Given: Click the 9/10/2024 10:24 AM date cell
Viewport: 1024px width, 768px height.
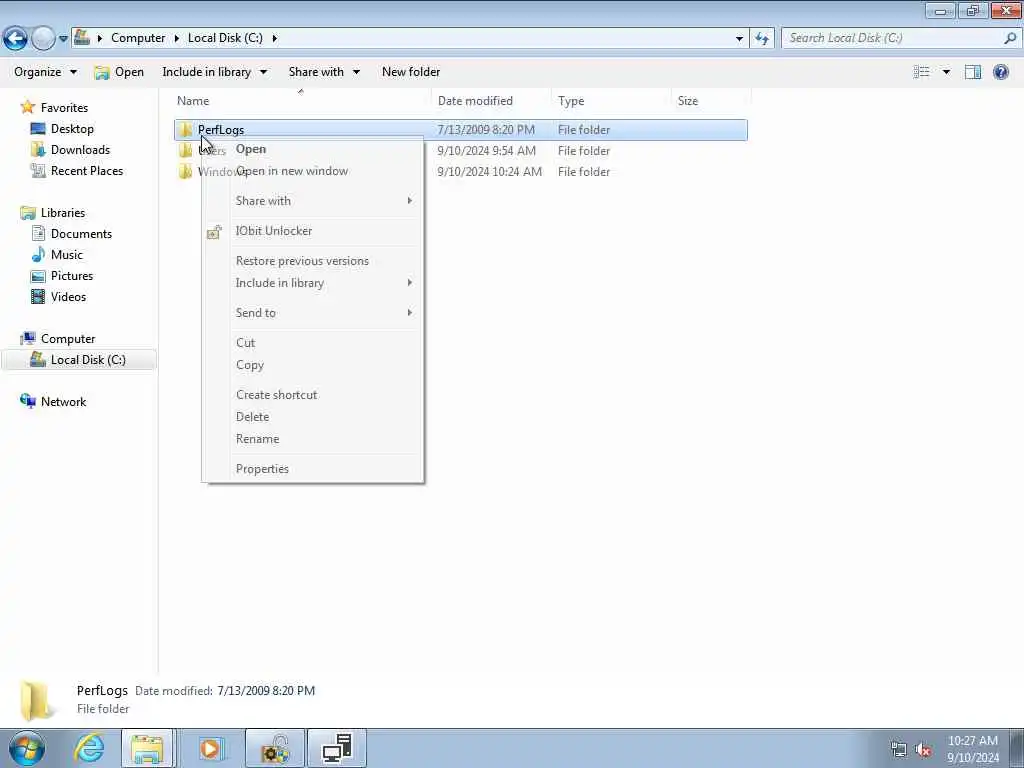Looking at the screenshot, I should [x=489, y=172].
